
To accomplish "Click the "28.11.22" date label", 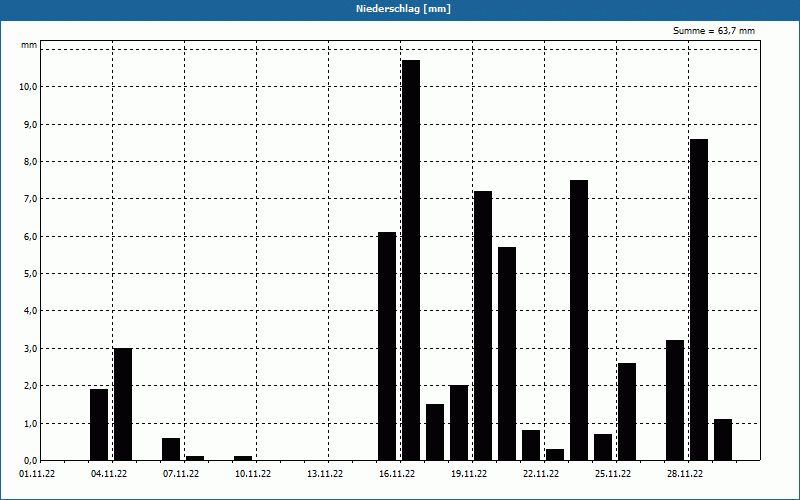I will [685, 474].
